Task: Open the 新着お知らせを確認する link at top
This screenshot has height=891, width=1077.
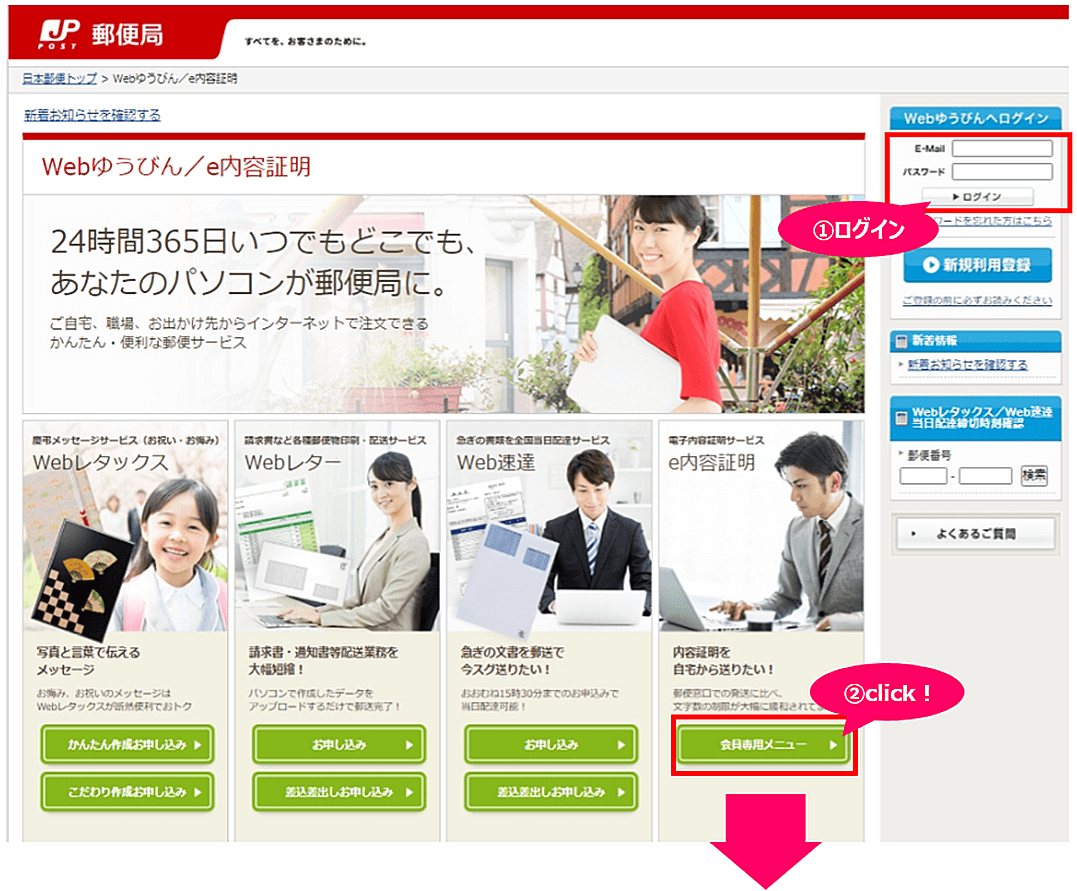Action: 92,115
